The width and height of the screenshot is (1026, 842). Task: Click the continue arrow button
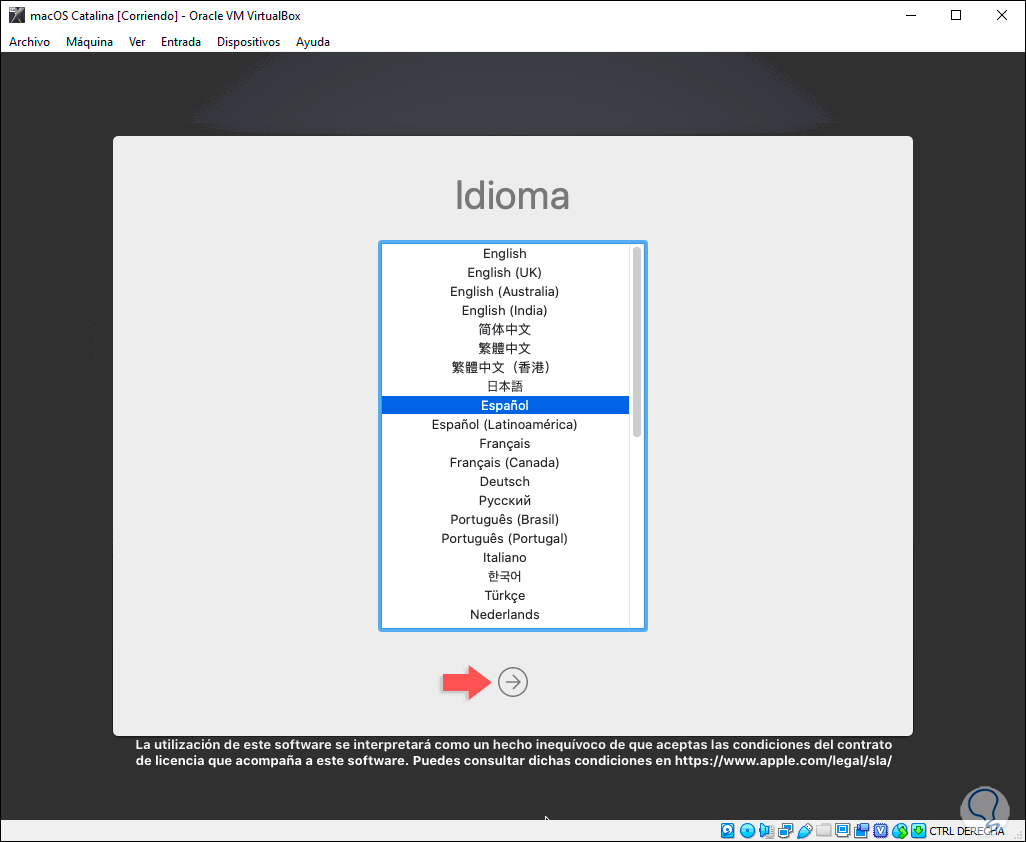[512, 682]
